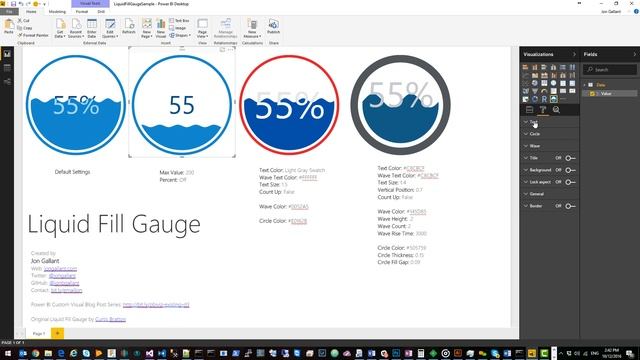640x360 pixels.
Task: Click the Save icon in title bar
Action: point(13,4)
